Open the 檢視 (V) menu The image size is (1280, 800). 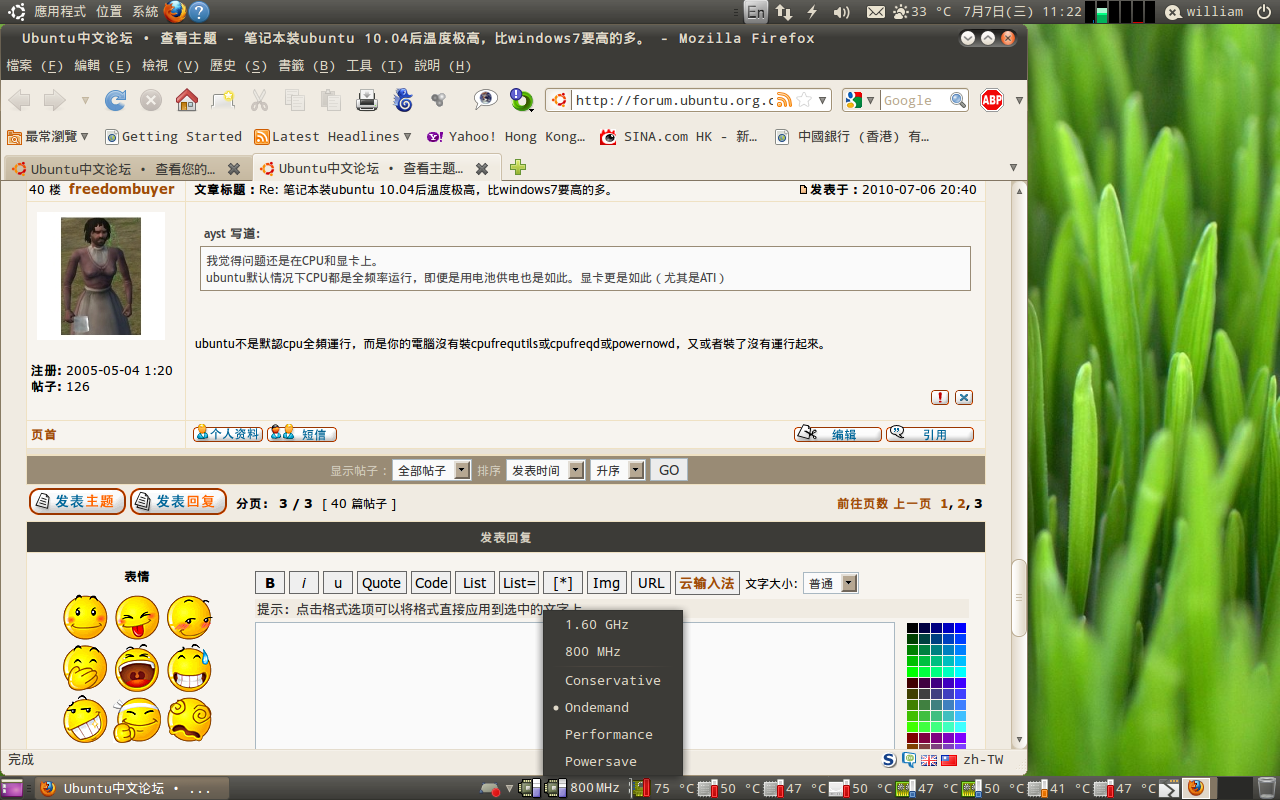[x=170, y=65]
